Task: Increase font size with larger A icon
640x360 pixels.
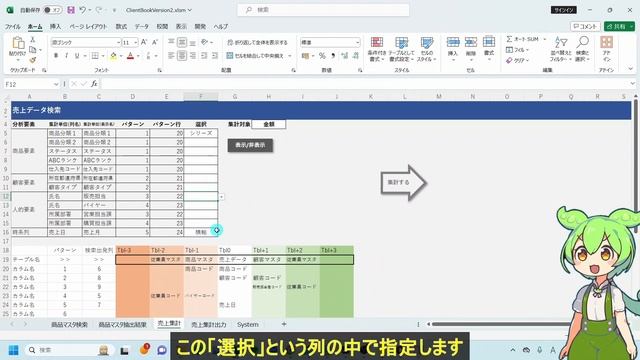Action: coord(144,42)
